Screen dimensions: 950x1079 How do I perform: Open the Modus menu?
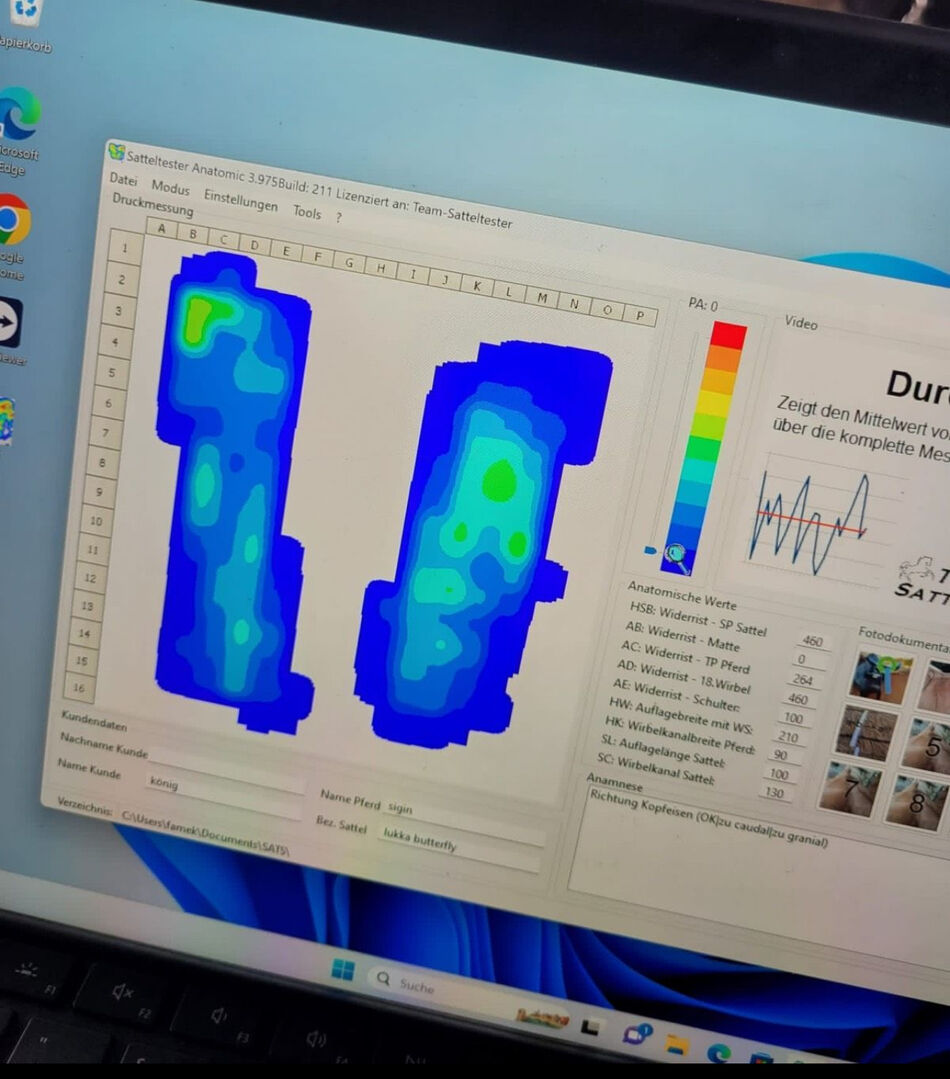coord(170,188)
